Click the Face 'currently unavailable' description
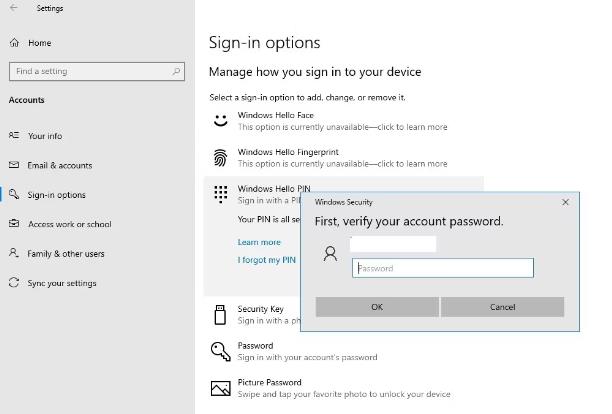 tap(342, 127)
